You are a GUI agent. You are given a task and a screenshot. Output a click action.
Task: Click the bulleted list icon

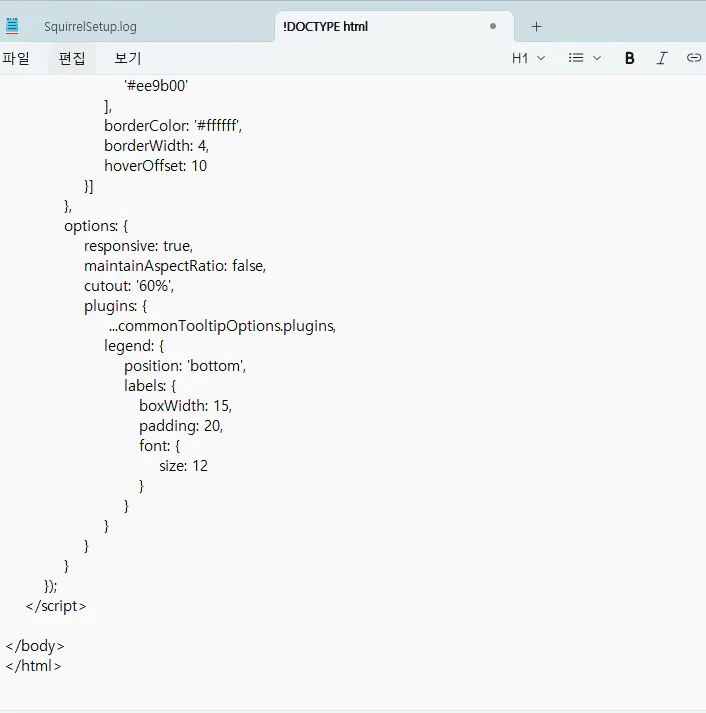click(x=576, y=58)
